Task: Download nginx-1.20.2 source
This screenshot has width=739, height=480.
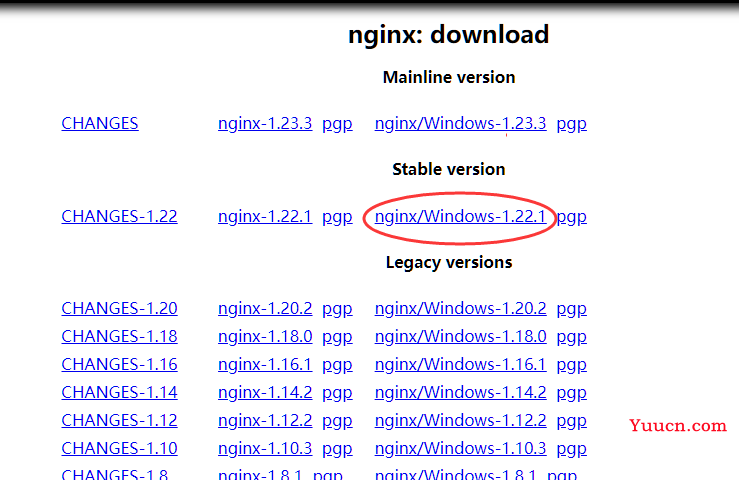Action: tap(265, 308)
